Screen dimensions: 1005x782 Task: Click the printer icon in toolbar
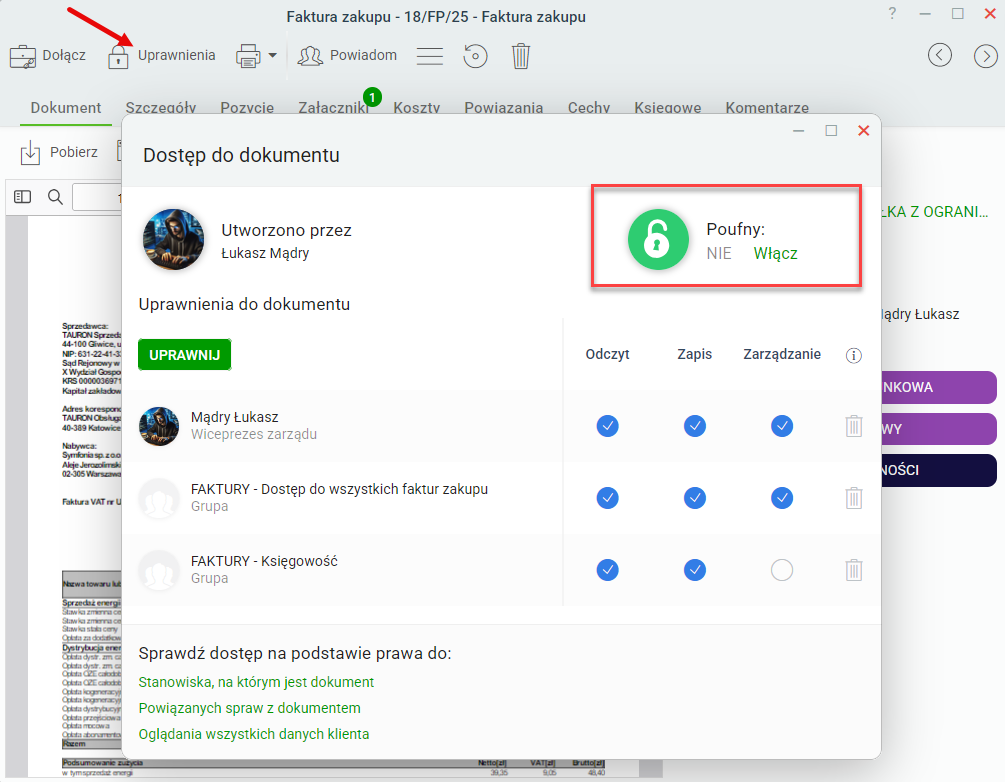coord(248,56)
